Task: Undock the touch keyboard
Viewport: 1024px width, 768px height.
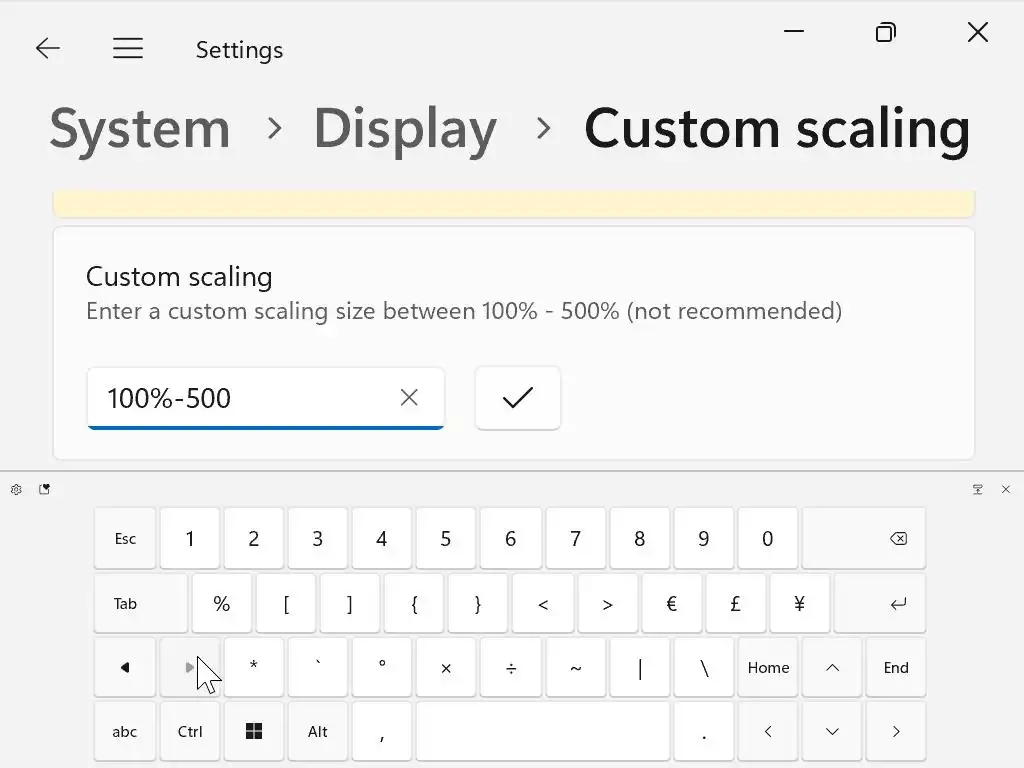Action: (977, 490)
